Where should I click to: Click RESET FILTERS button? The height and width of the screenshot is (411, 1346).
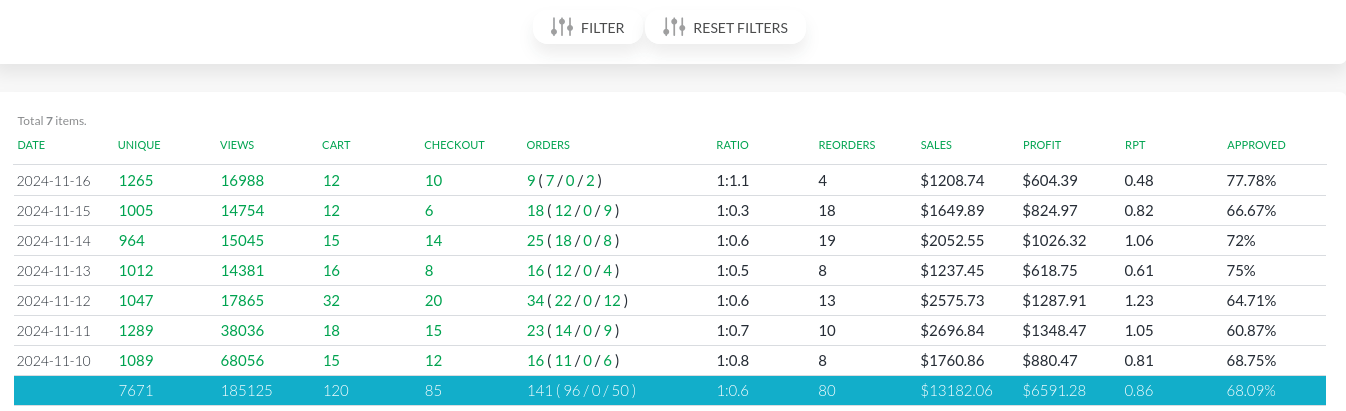coord(726,28)
